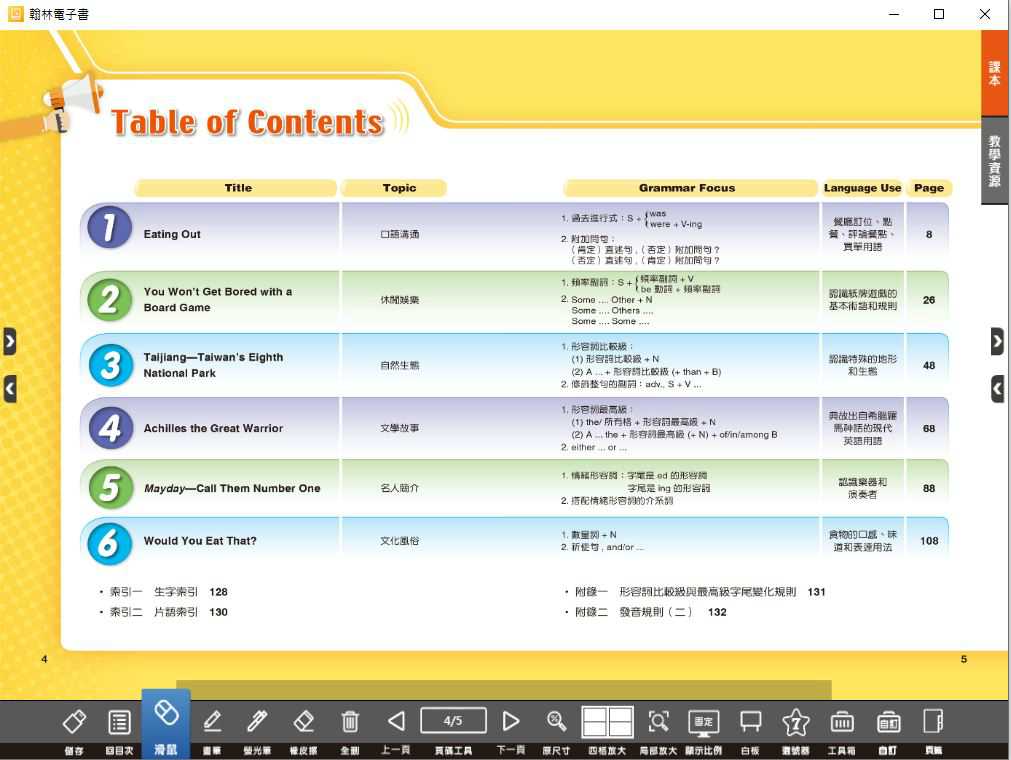Switch to the 課本 side tab
Image resolution: width=1011 pixels, height=760 pixels.
[994, 73]
